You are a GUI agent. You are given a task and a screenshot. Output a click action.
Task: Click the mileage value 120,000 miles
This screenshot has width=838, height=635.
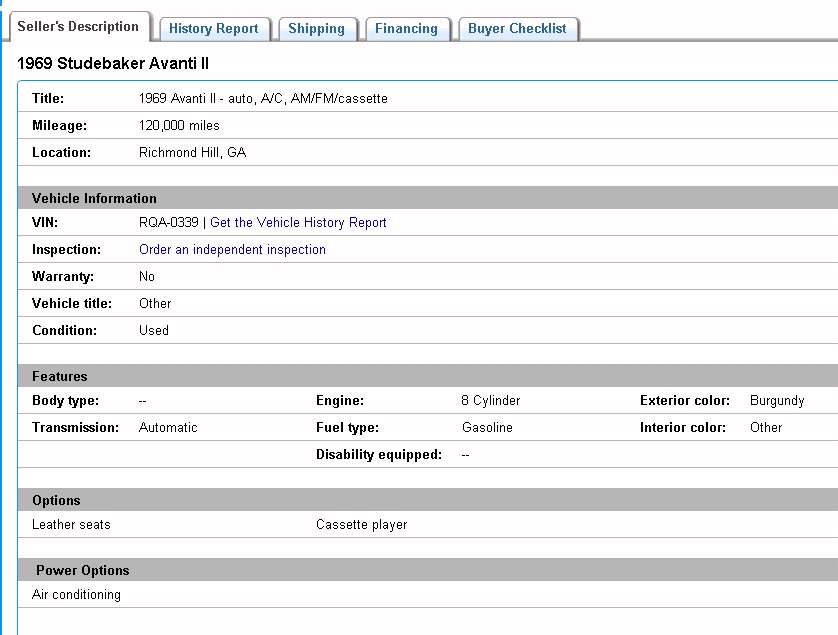tap(179, 126)
